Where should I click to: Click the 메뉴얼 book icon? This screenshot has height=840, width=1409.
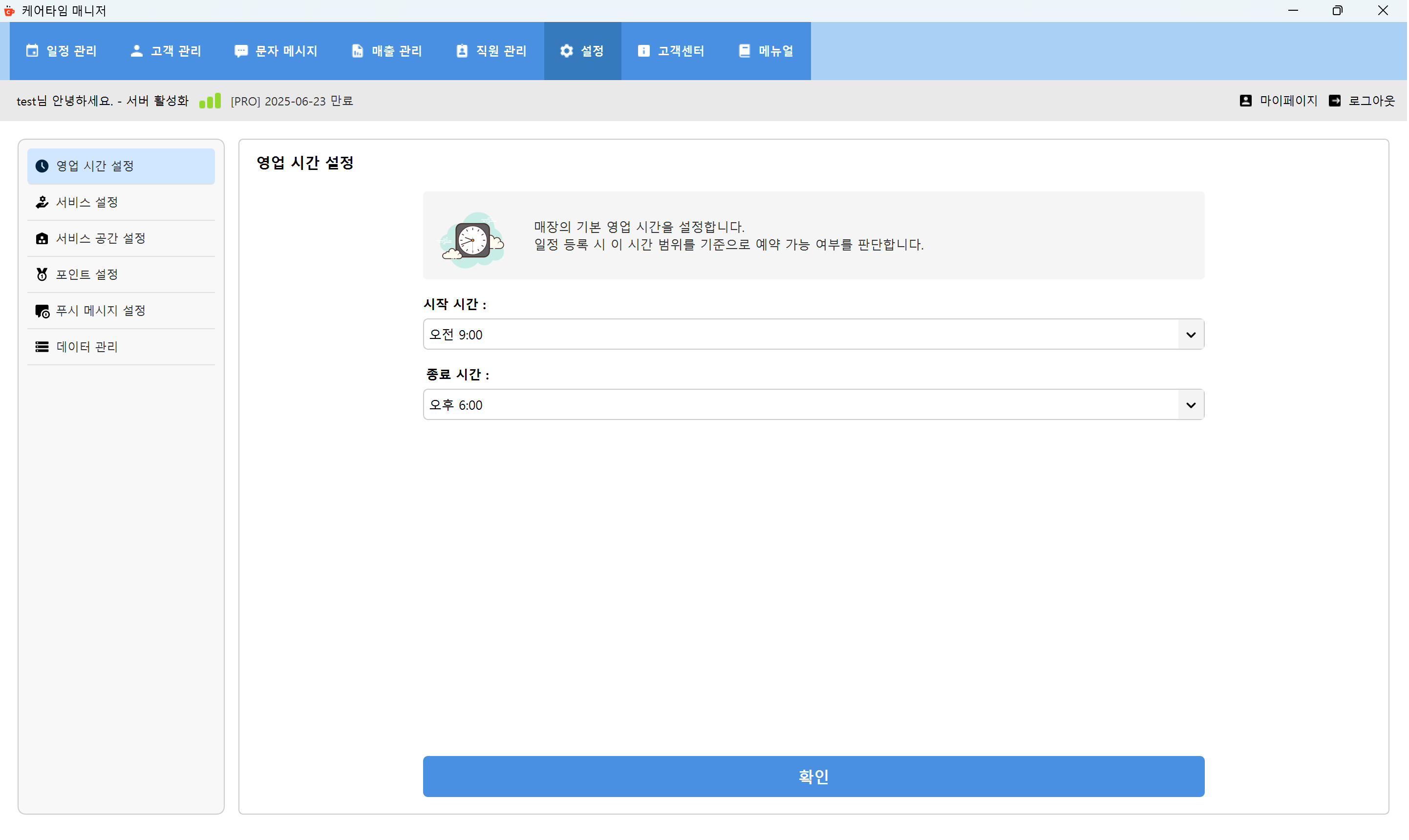point(744,50)
